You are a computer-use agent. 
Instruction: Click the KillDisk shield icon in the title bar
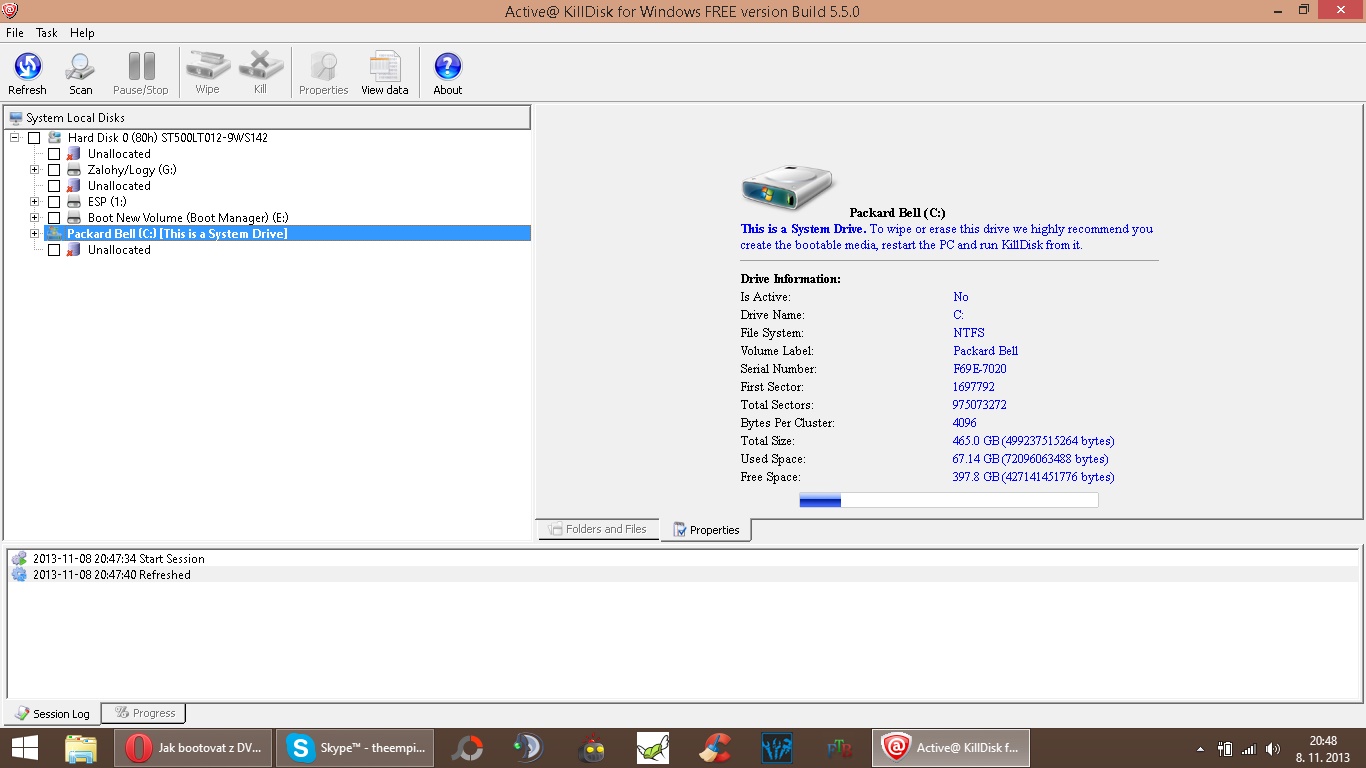11,11
